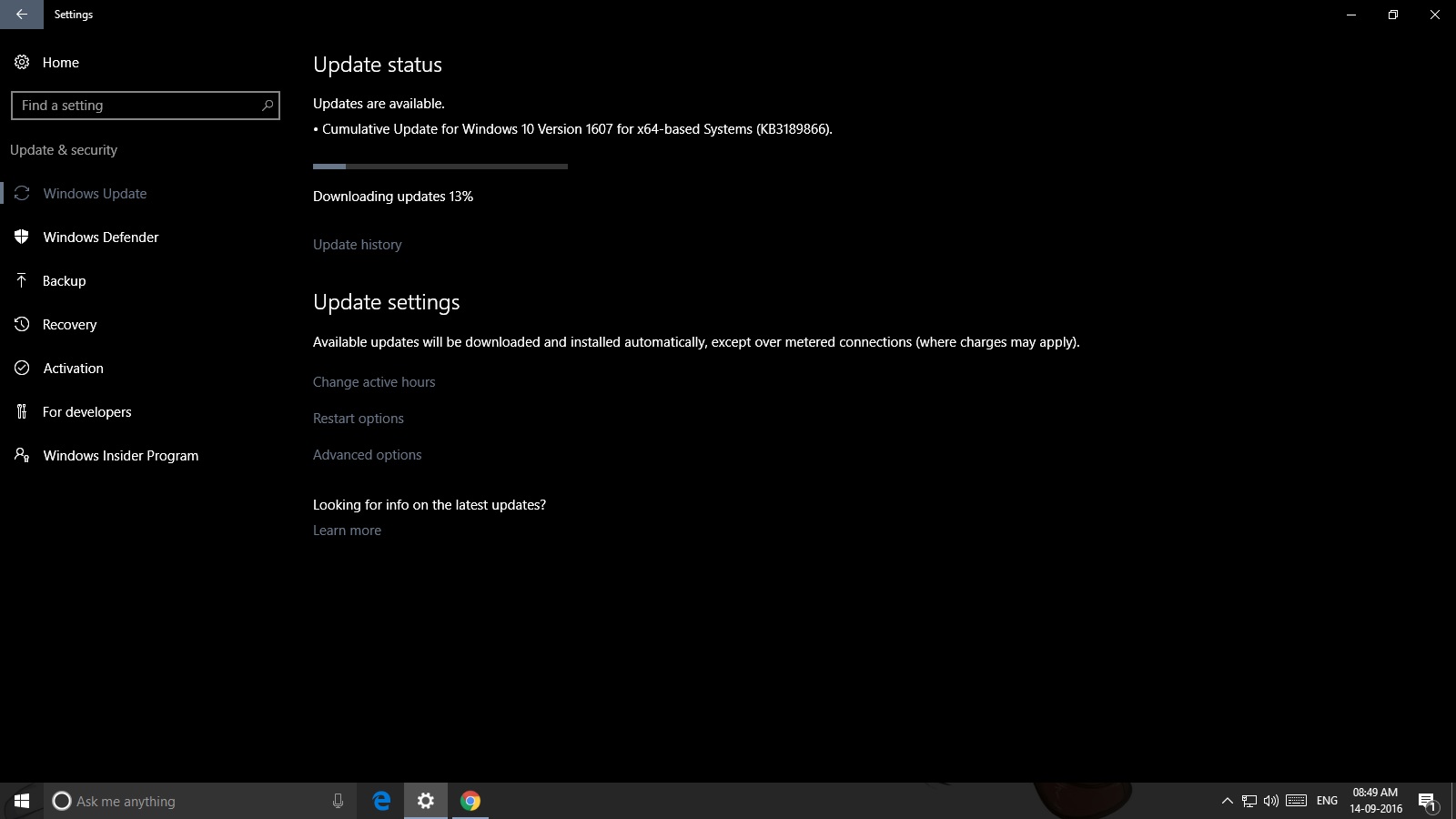This screenshot has width=1456, height=819.
Task: Select the Activation checkmark circle icon
Action: point(22,368)
